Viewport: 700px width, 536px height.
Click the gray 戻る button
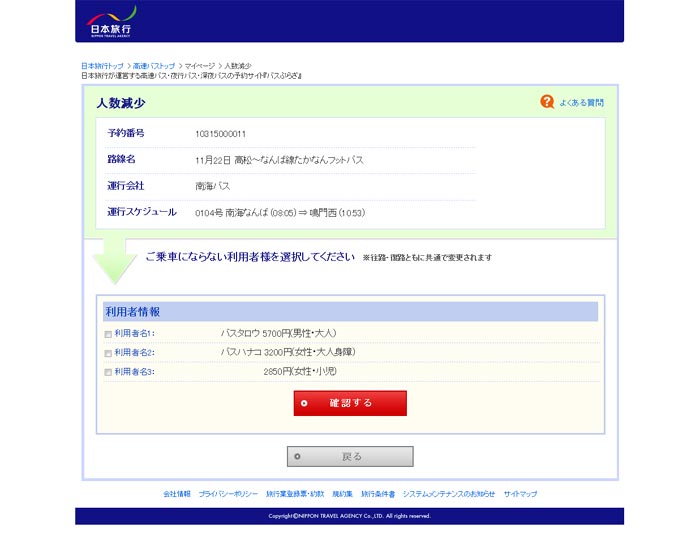(350, 457)
